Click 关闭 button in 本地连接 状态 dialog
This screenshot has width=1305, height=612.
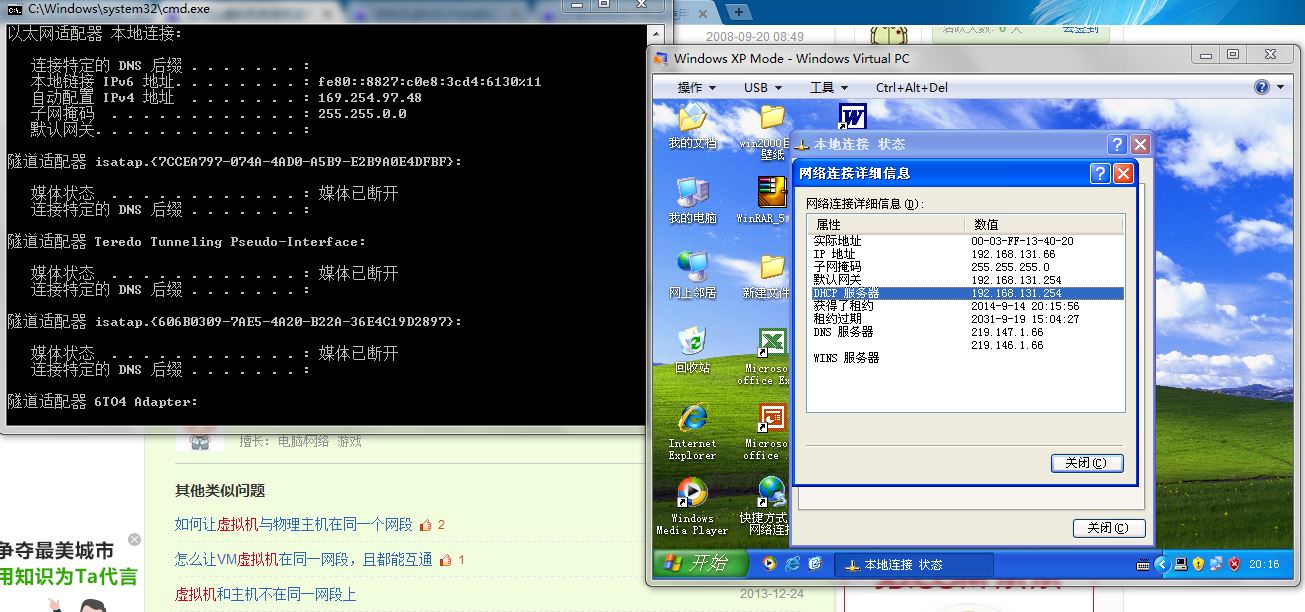[1109, 528]
